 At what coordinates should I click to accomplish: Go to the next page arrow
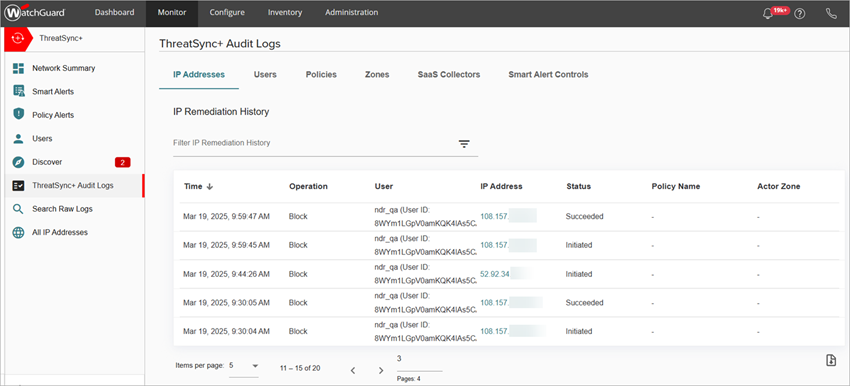(381, 370)
